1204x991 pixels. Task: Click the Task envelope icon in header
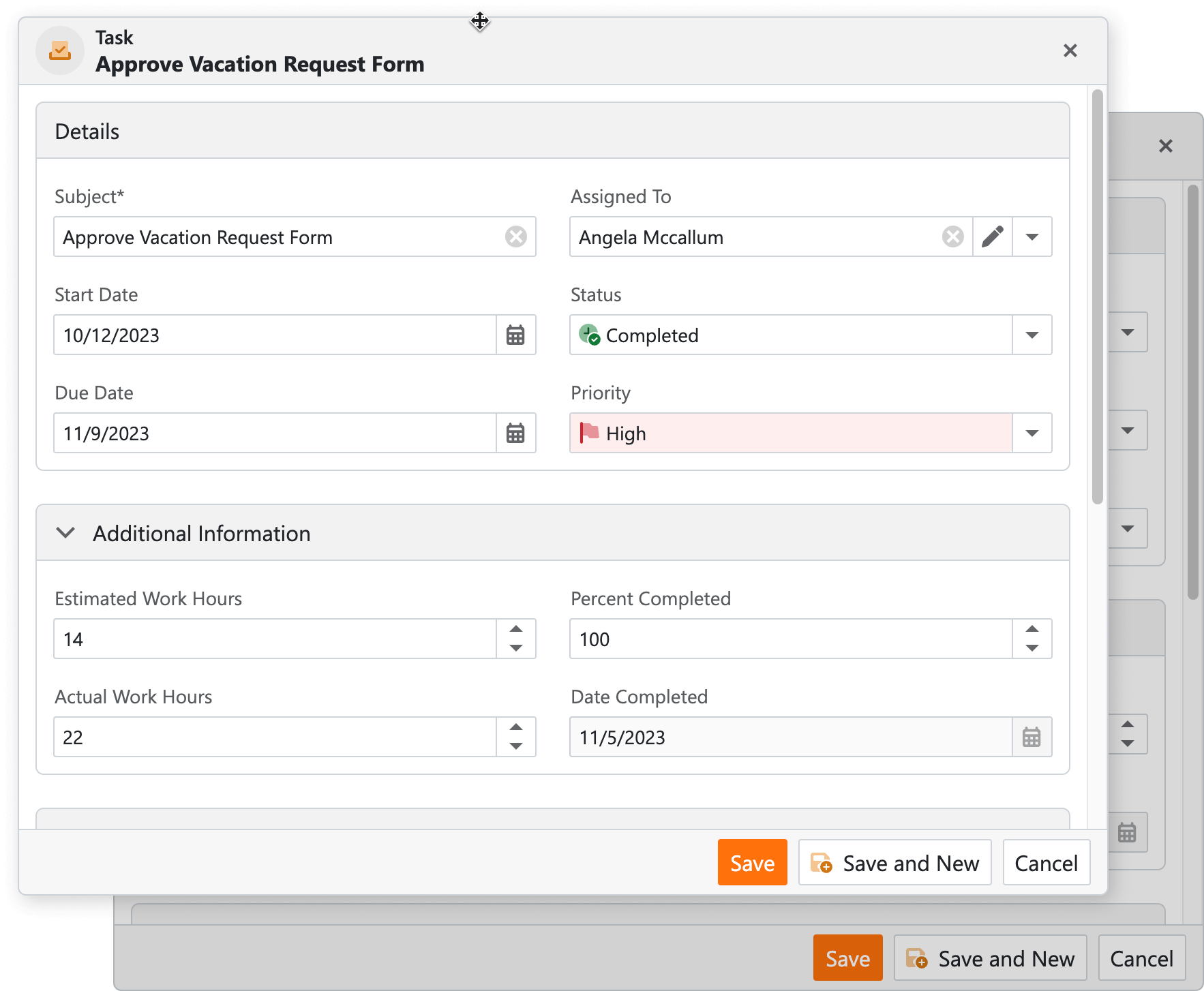[59, 50]
